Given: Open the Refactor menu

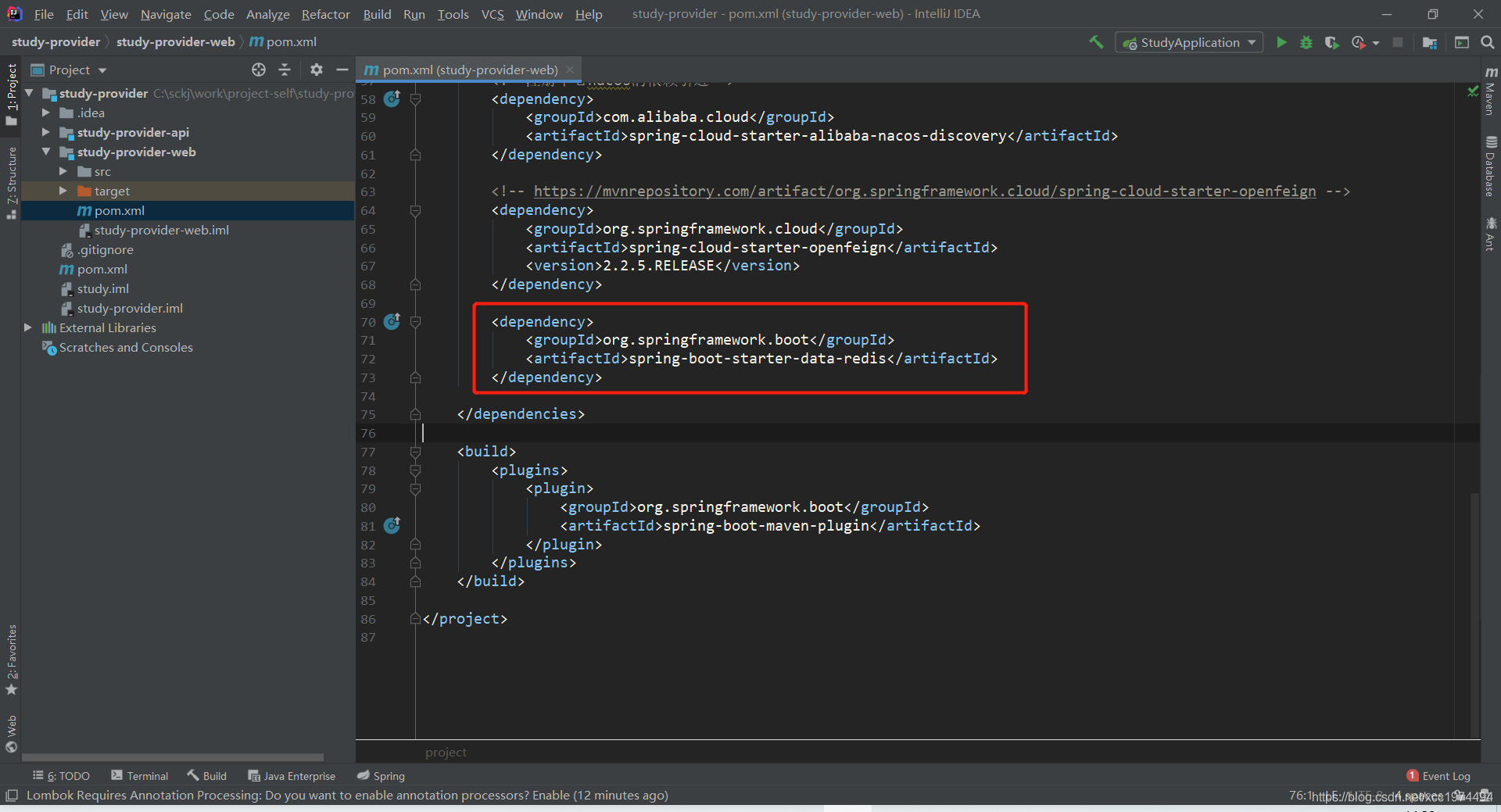Looking at the screenshot, I should (325, 14).
